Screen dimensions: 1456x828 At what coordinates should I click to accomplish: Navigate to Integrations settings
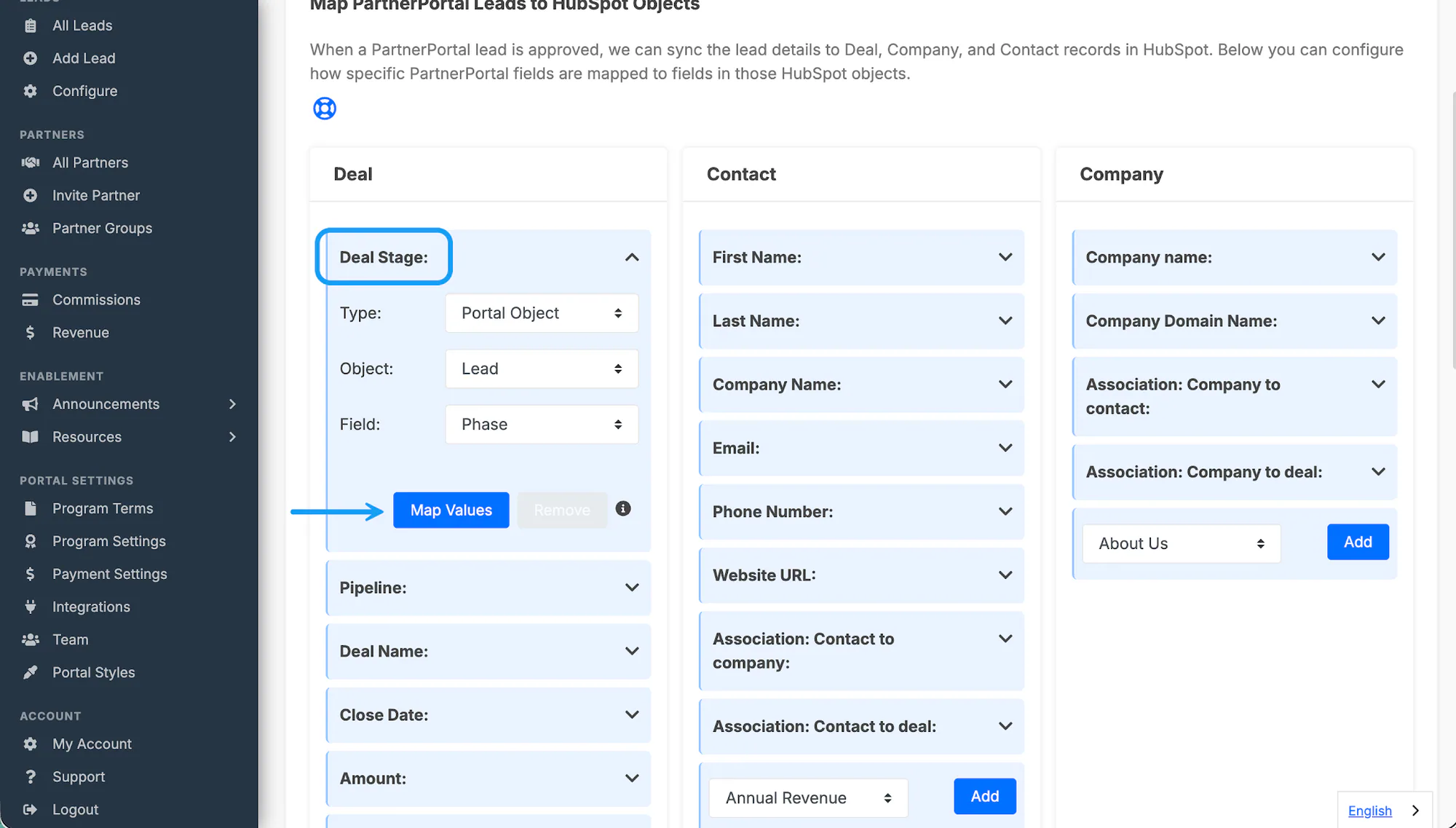tap(91, 607)
